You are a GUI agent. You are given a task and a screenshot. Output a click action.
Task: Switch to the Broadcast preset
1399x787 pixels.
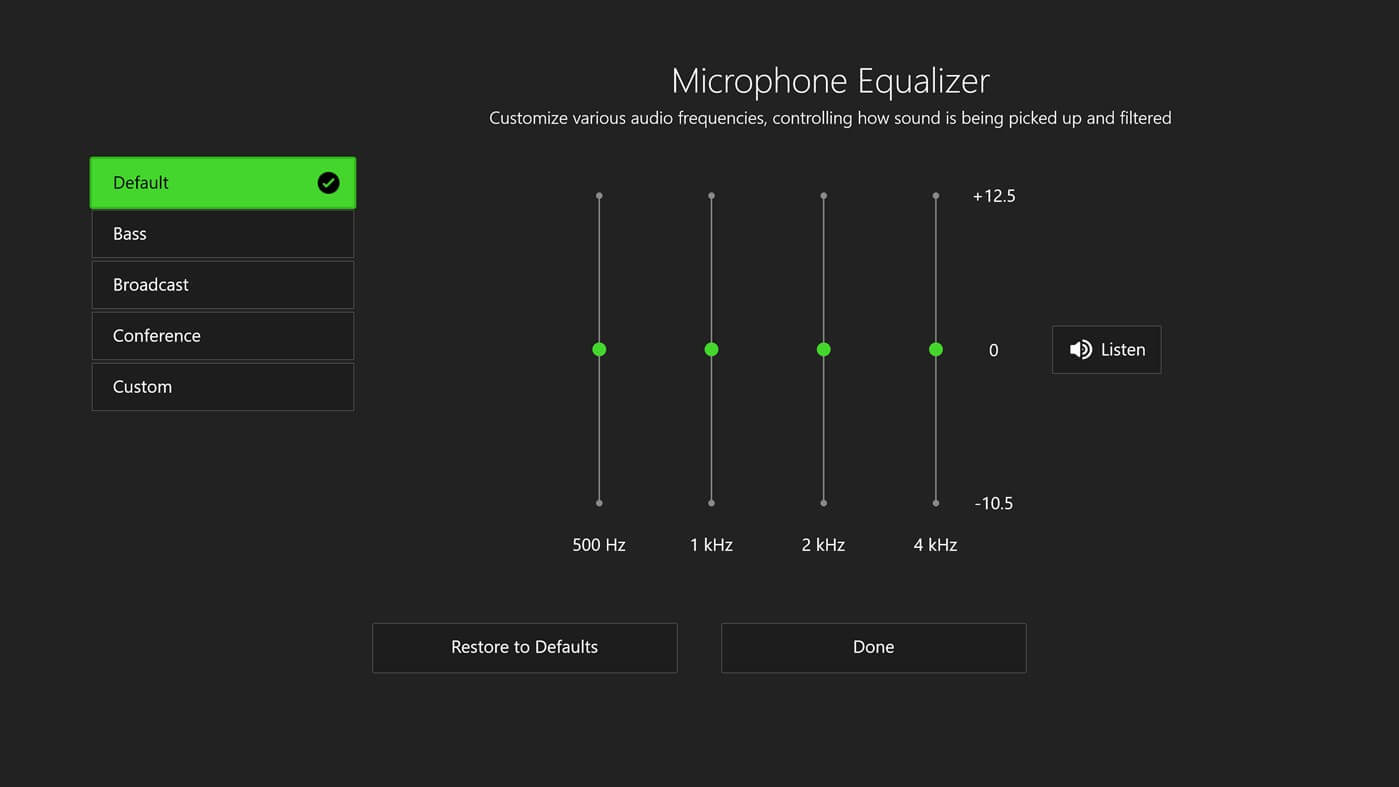click(222, 285)
